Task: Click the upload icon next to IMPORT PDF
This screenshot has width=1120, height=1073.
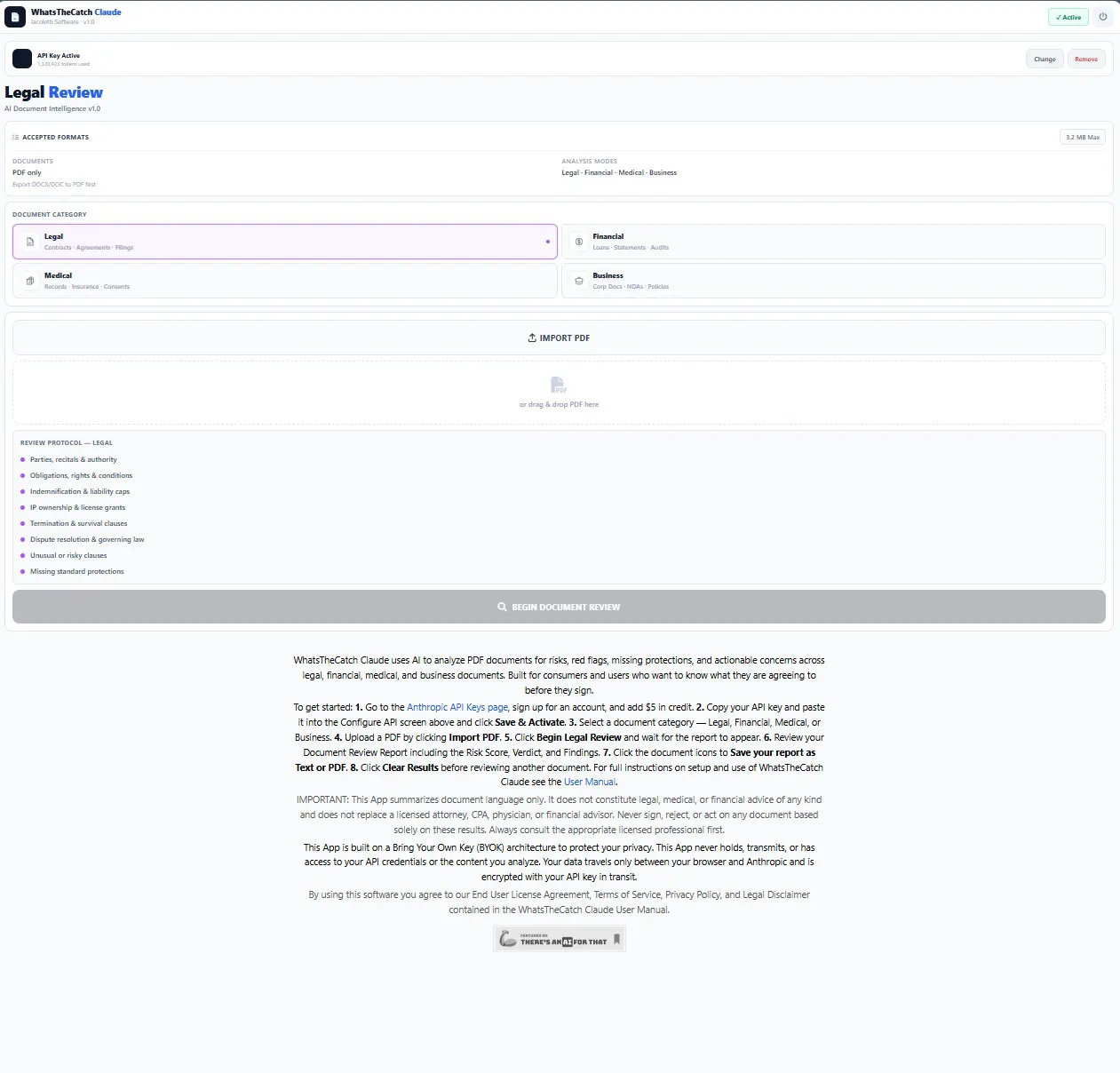Action: coord(532,338)
